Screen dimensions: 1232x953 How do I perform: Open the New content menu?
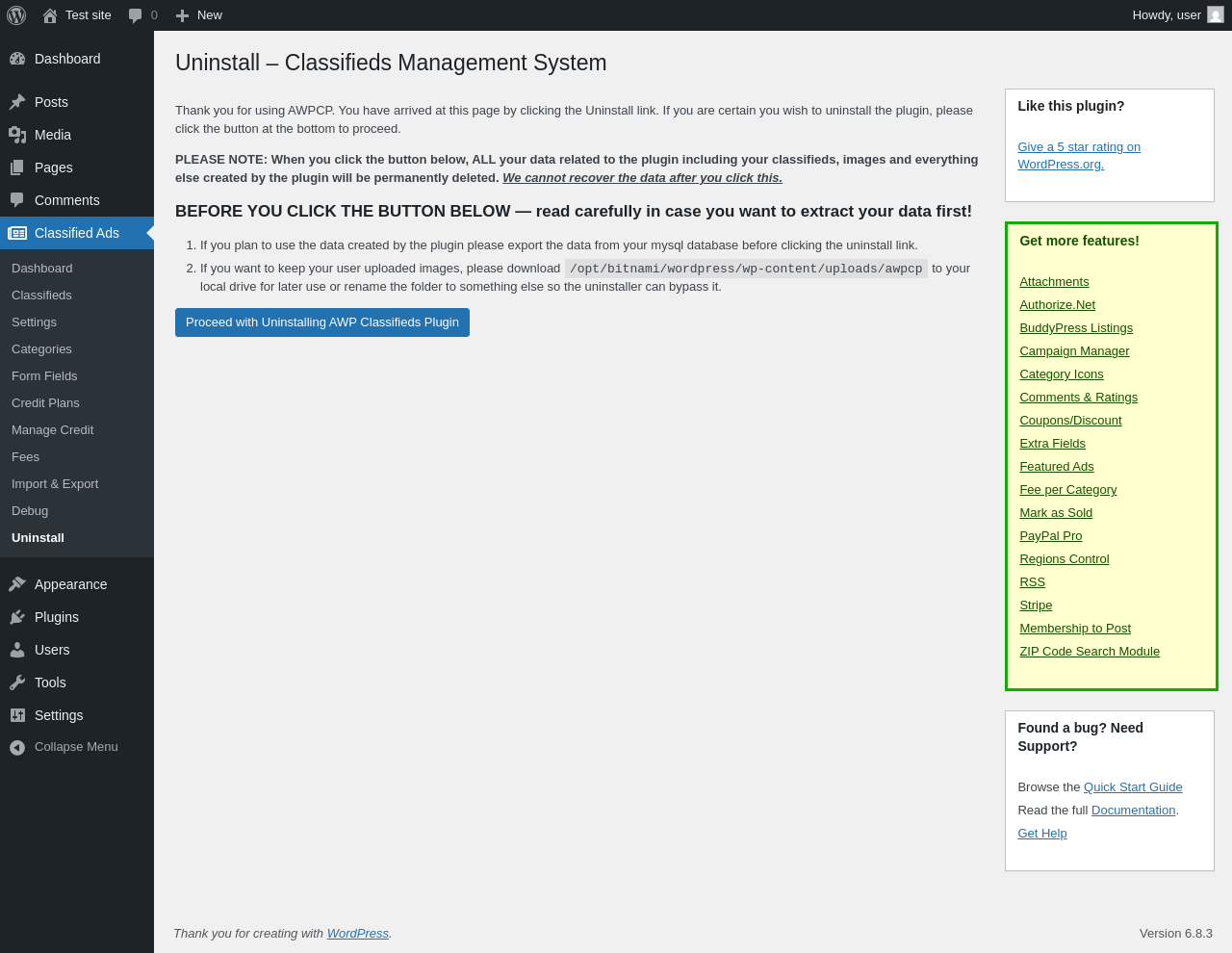(x=199, y=15)
